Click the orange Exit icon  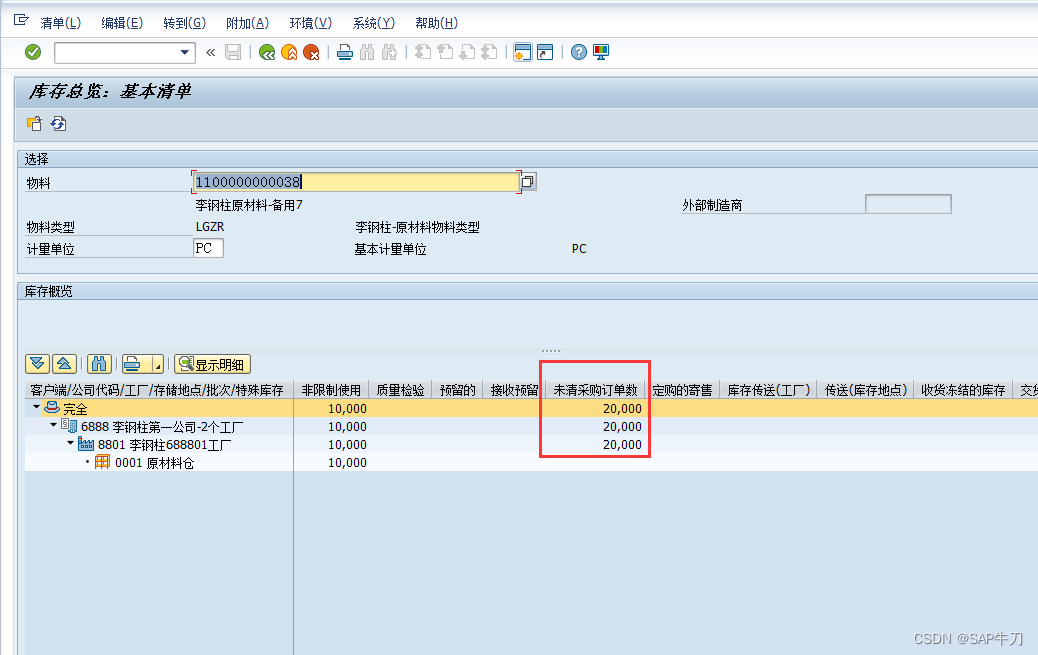coord(289,52)
